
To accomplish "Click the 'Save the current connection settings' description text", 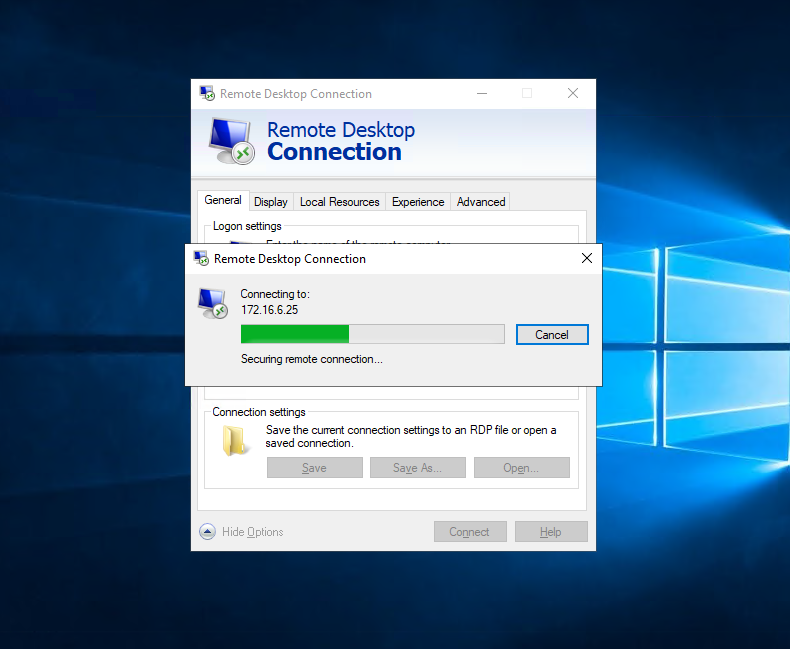I will [x=411, y=437].
